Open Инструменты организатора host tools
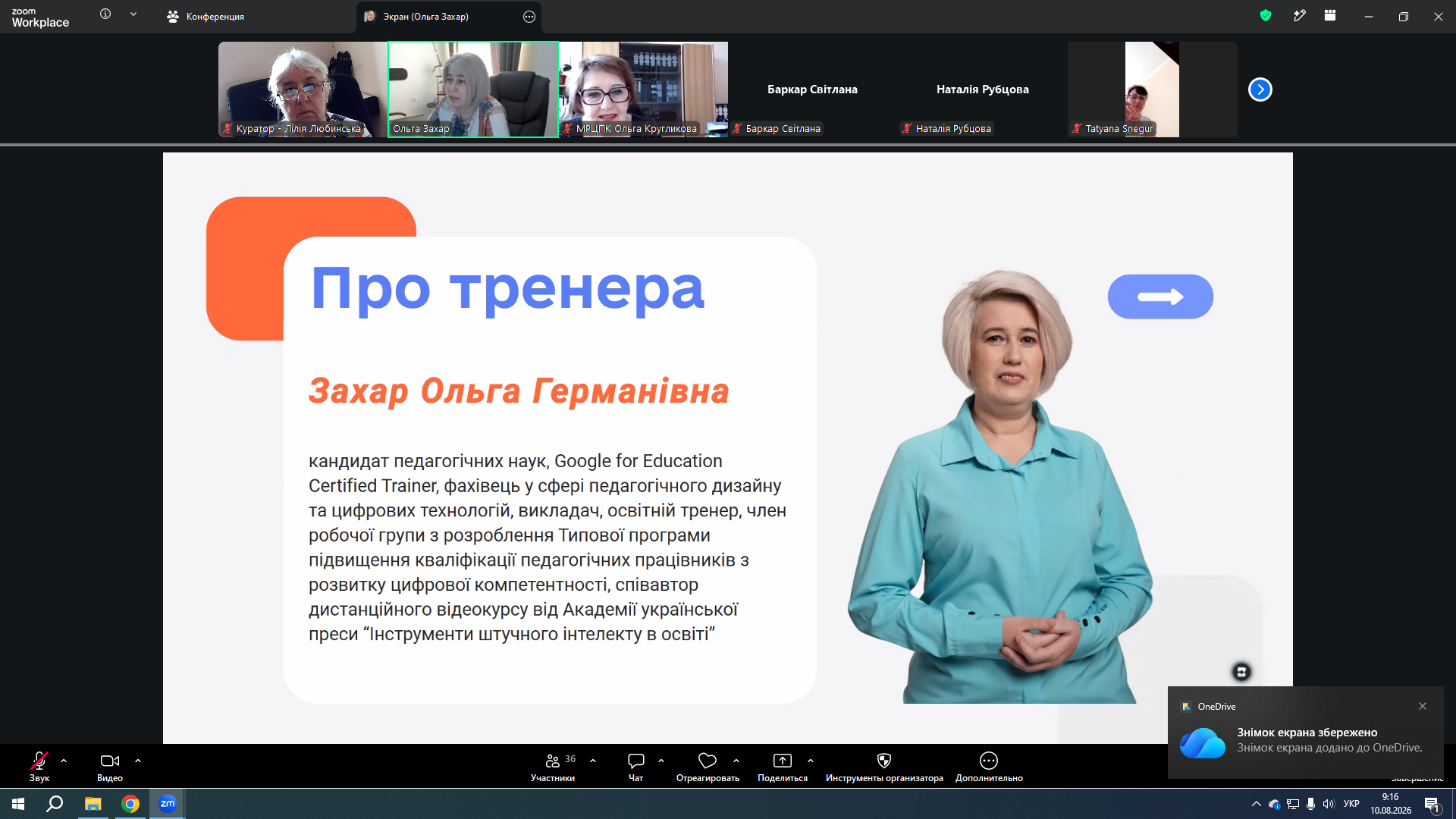 point(884,766)
